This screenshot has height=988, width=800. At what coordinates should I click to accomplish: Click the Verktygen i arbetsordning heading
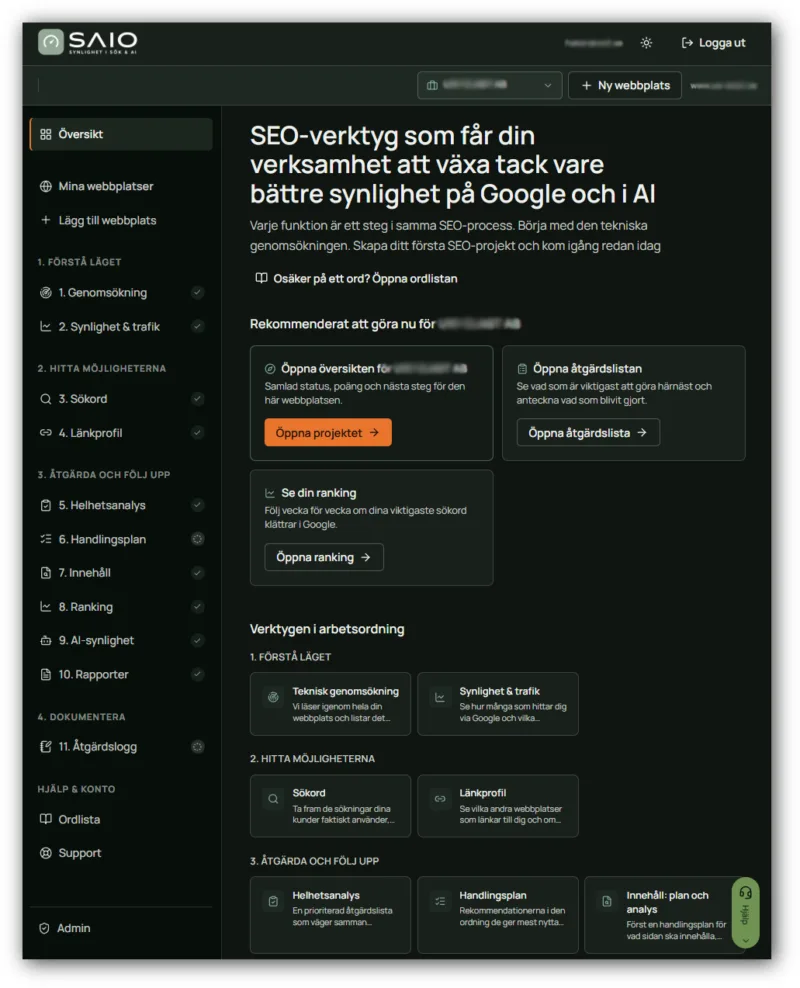tap(327, 629)
